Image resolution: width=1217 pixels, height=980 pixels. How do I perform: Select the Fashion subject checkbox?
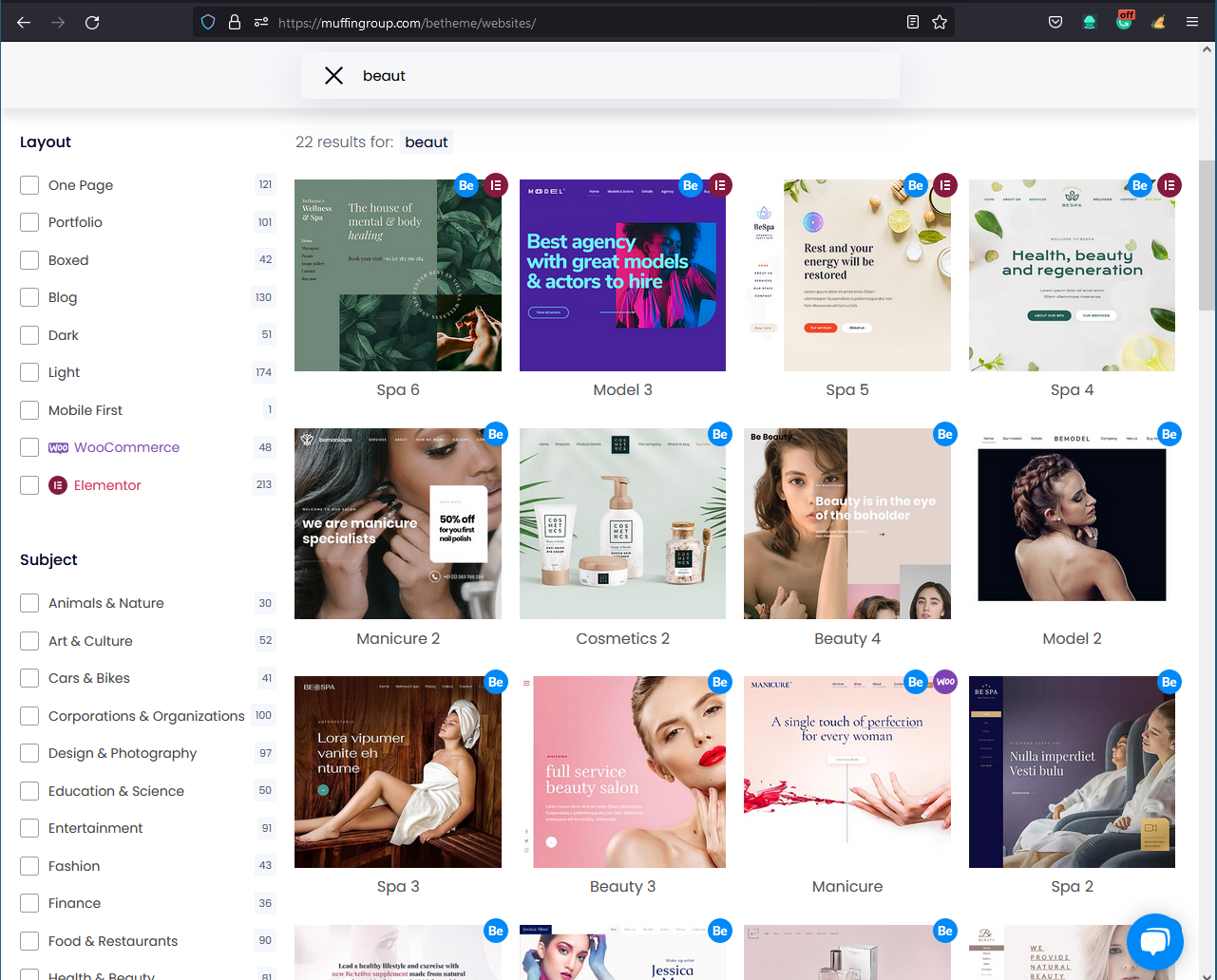[x=29, y=866]
